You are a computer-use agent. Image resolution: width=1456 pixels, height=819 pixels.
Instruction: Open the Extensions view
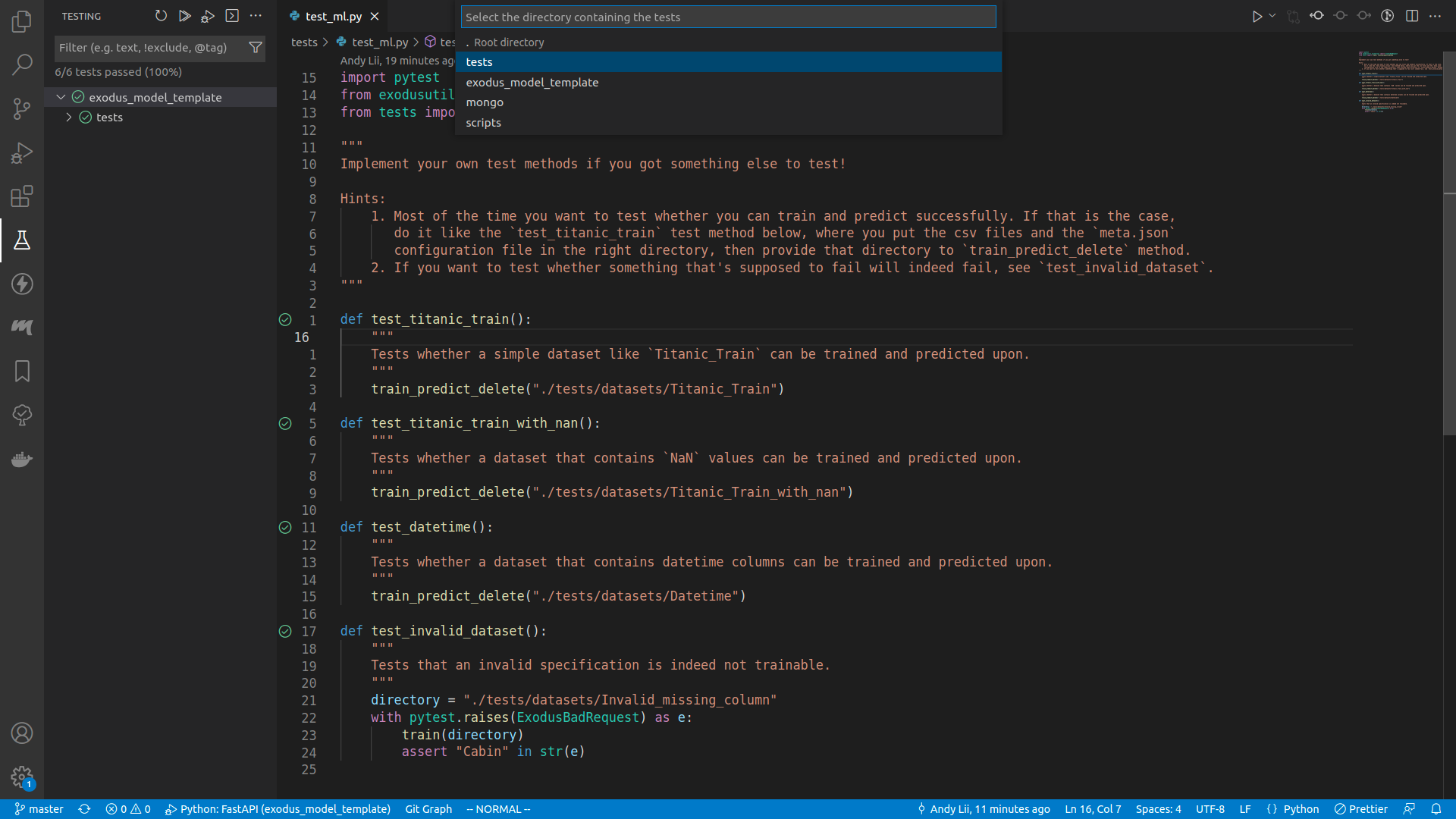point(22,196)
